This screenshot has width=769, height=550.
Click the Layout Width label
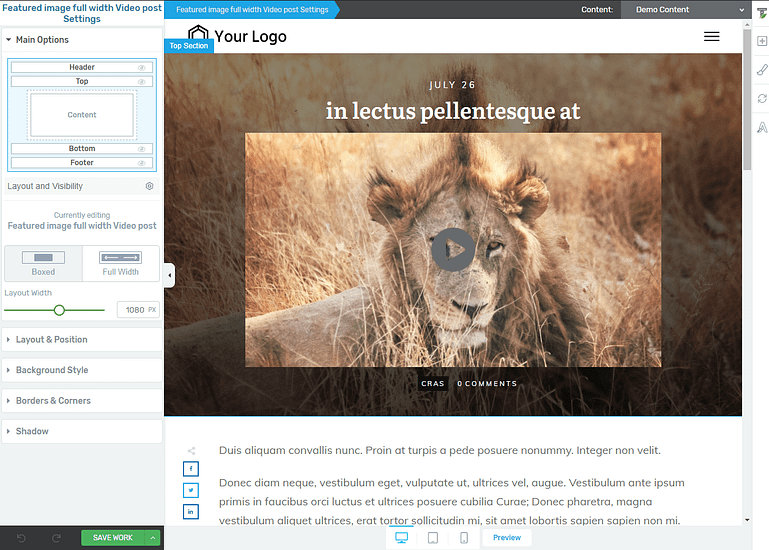(x=28, y=293)
